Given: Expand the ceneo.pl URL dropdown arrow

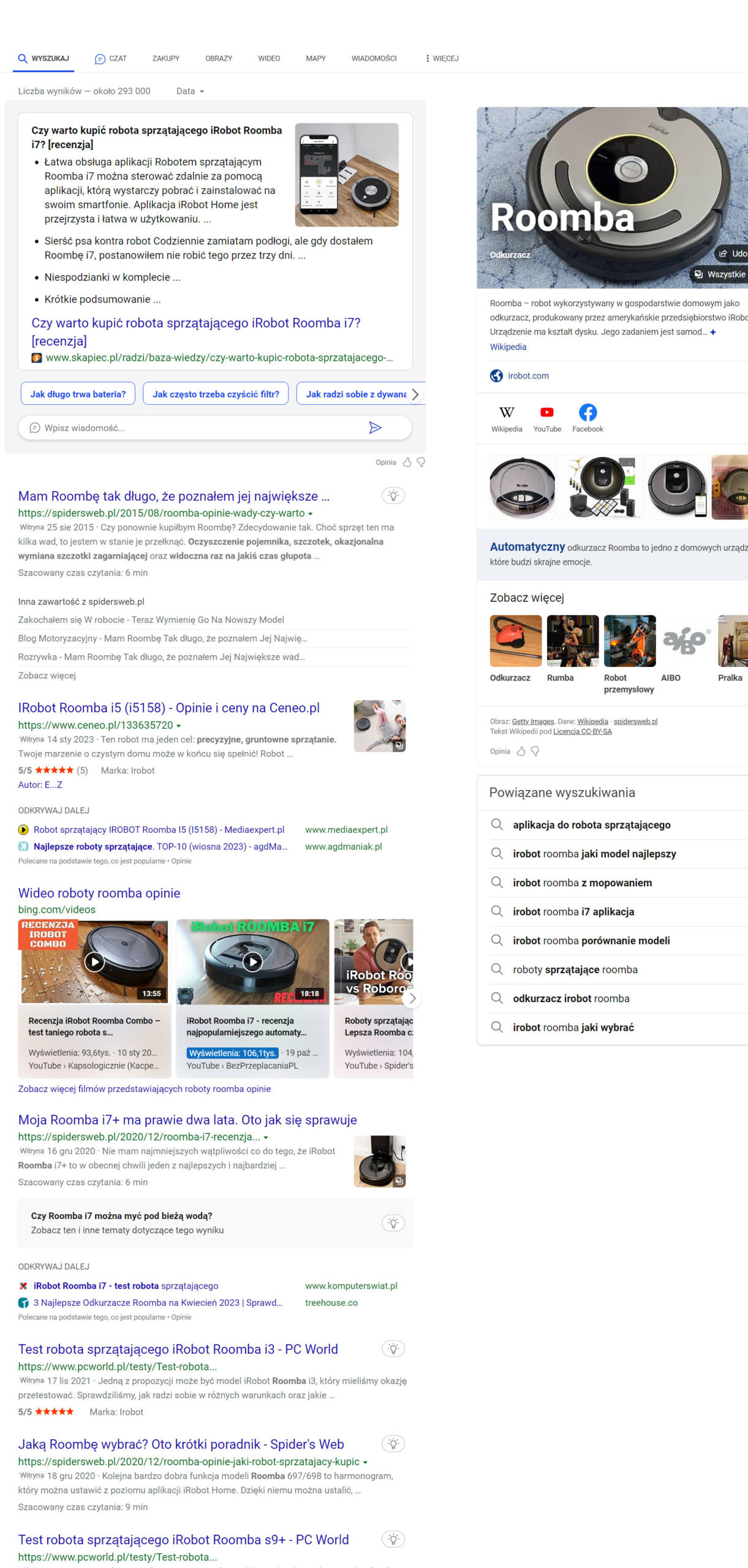Looking at the screenshot, I should click(x=178, y=726).
